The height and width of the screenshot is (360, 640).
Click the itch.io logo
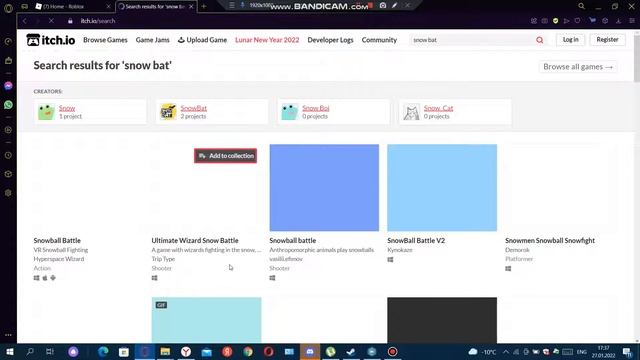click(x=51, y=40)
